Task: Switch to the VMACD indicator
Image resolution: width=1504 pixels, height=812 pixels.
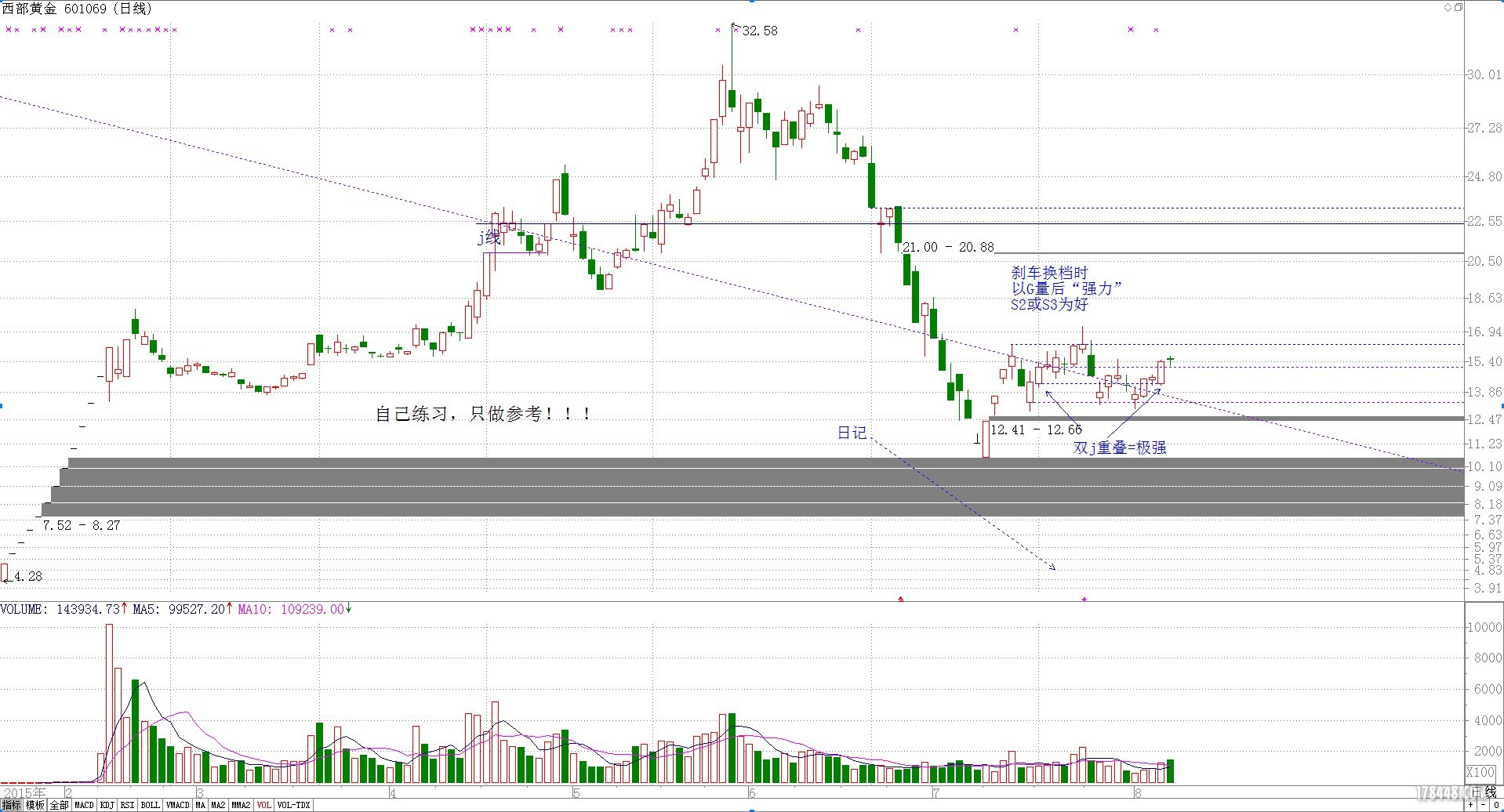Action: pyautogui.click(x=178, y=805)
